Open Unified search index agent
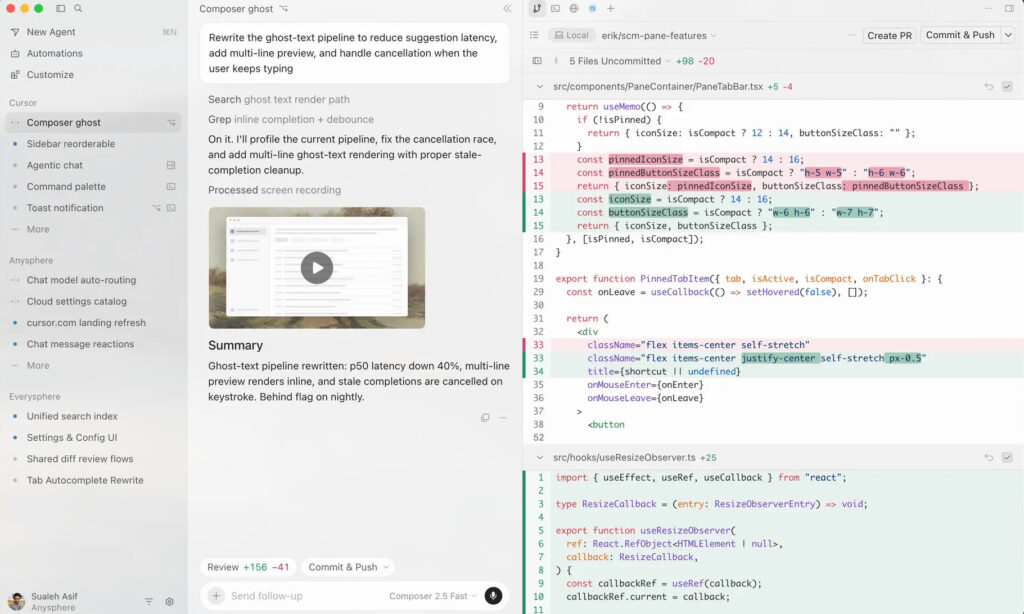 [93, 416]
